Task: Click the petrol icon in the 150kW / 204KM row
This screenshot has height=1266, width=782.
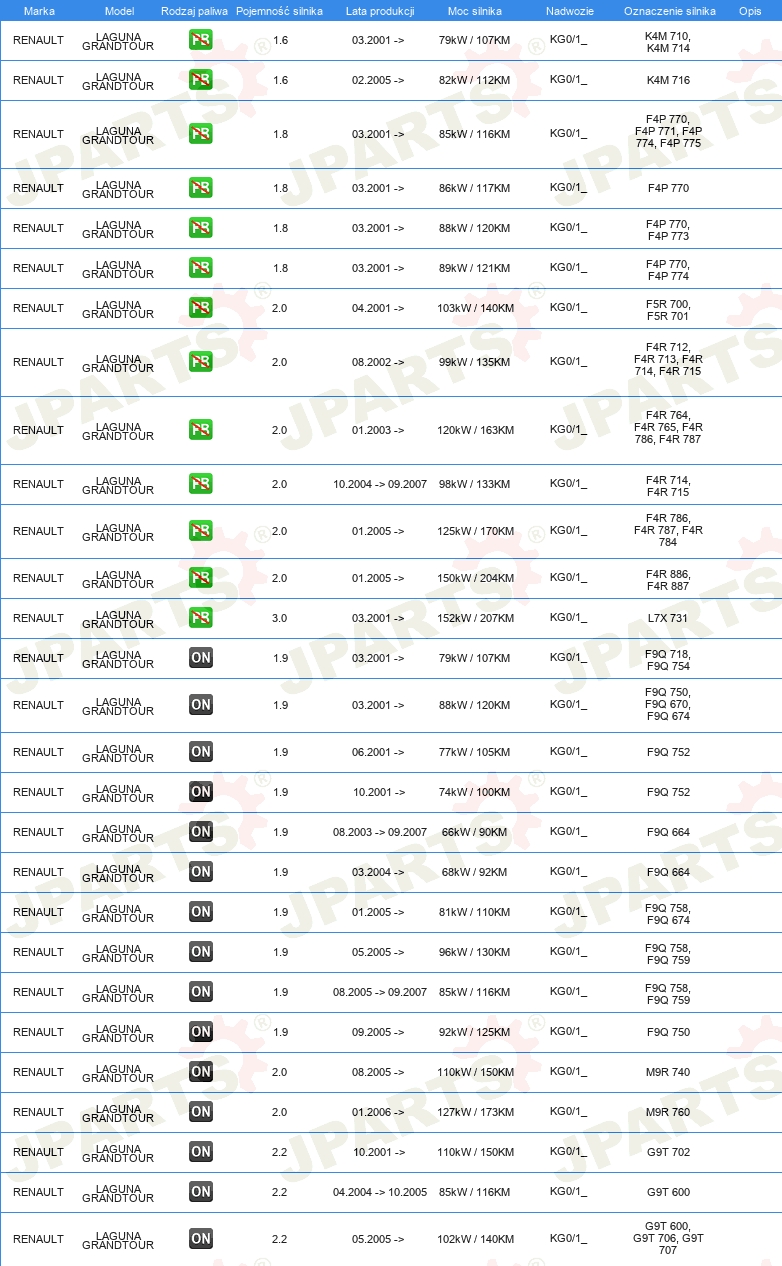Action: coord(200,578)
